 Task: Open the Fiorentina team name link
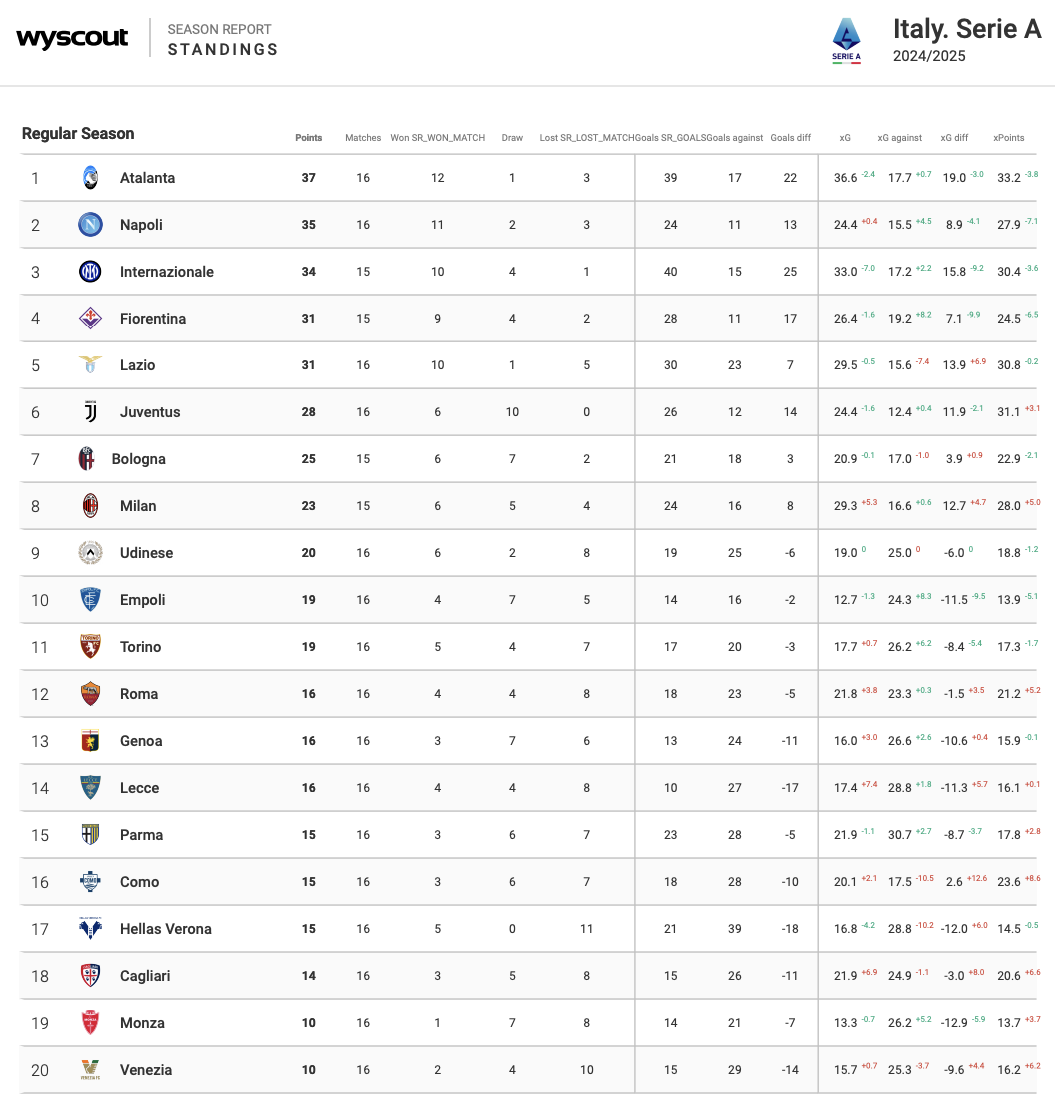[153, 319]
